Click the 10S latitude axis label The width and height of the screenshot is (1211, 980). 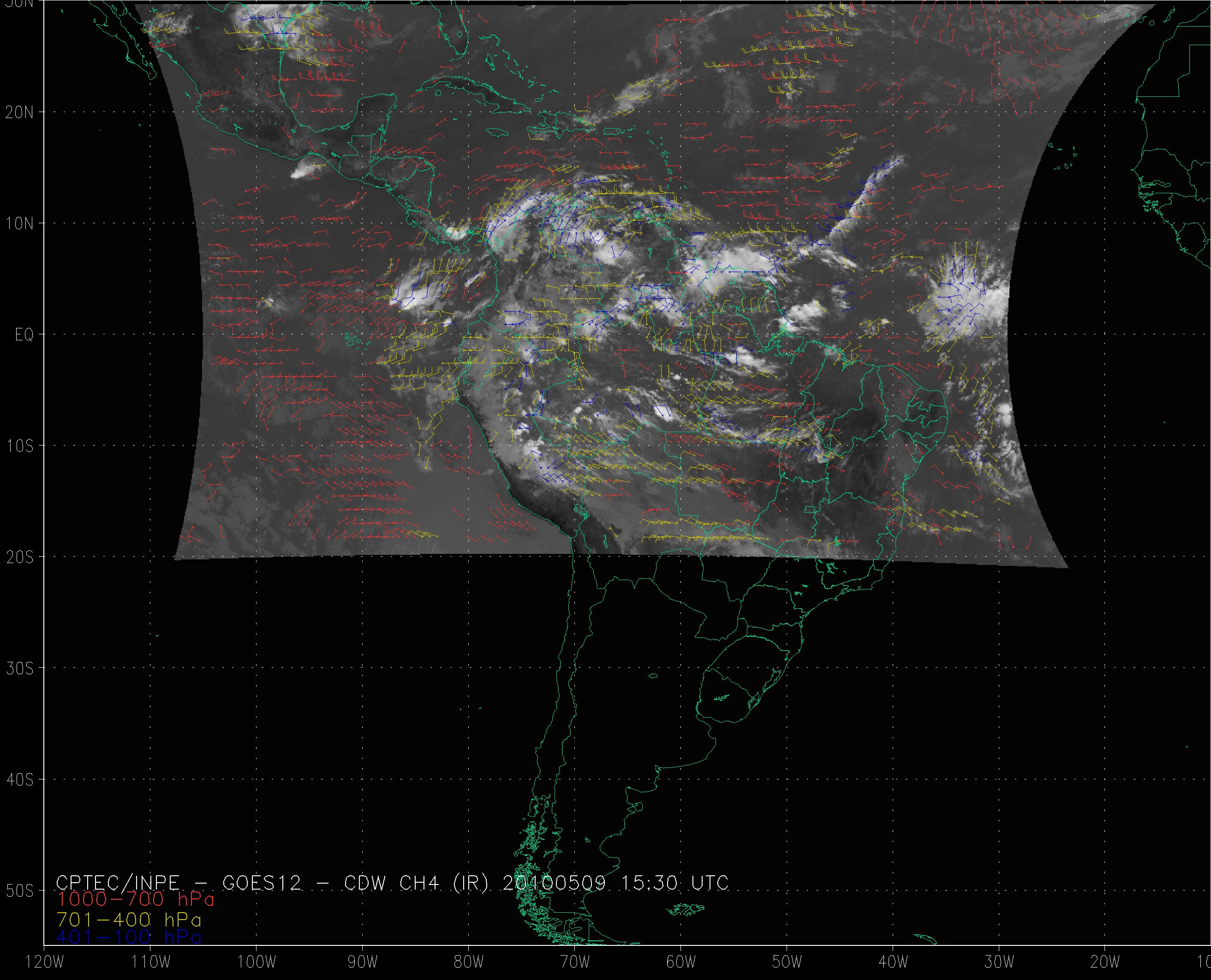[19, 446]
